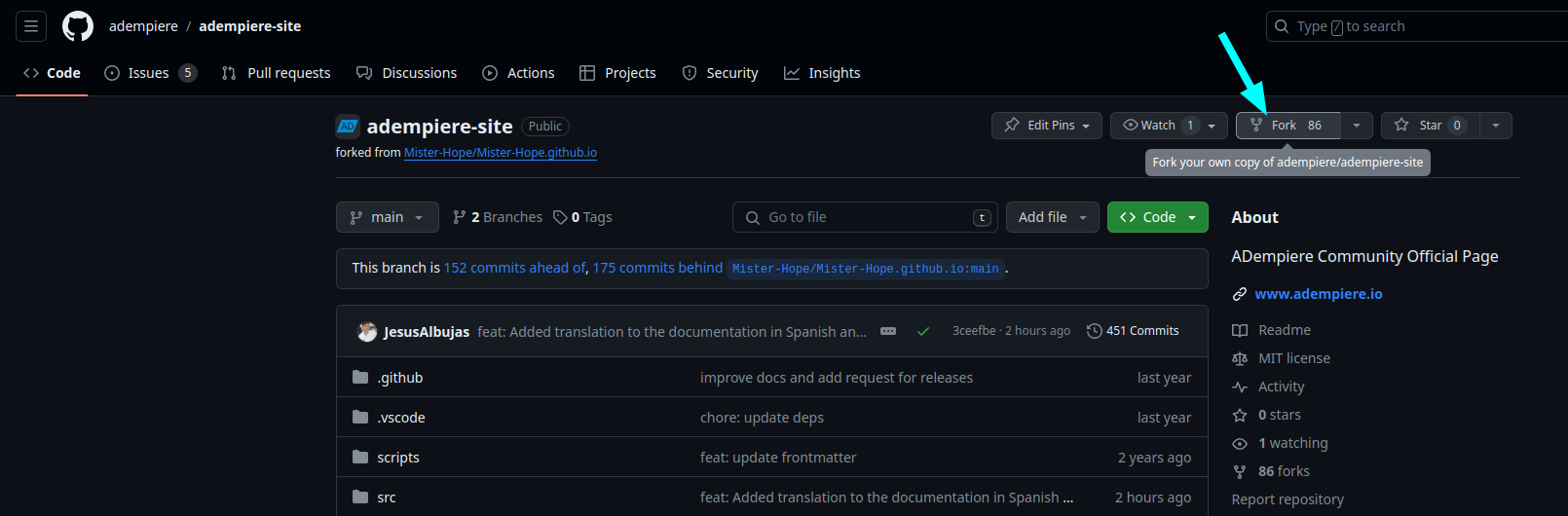Click the adempiere-site repository avatar icon
1568x516 pixels.
pos(348,126)
